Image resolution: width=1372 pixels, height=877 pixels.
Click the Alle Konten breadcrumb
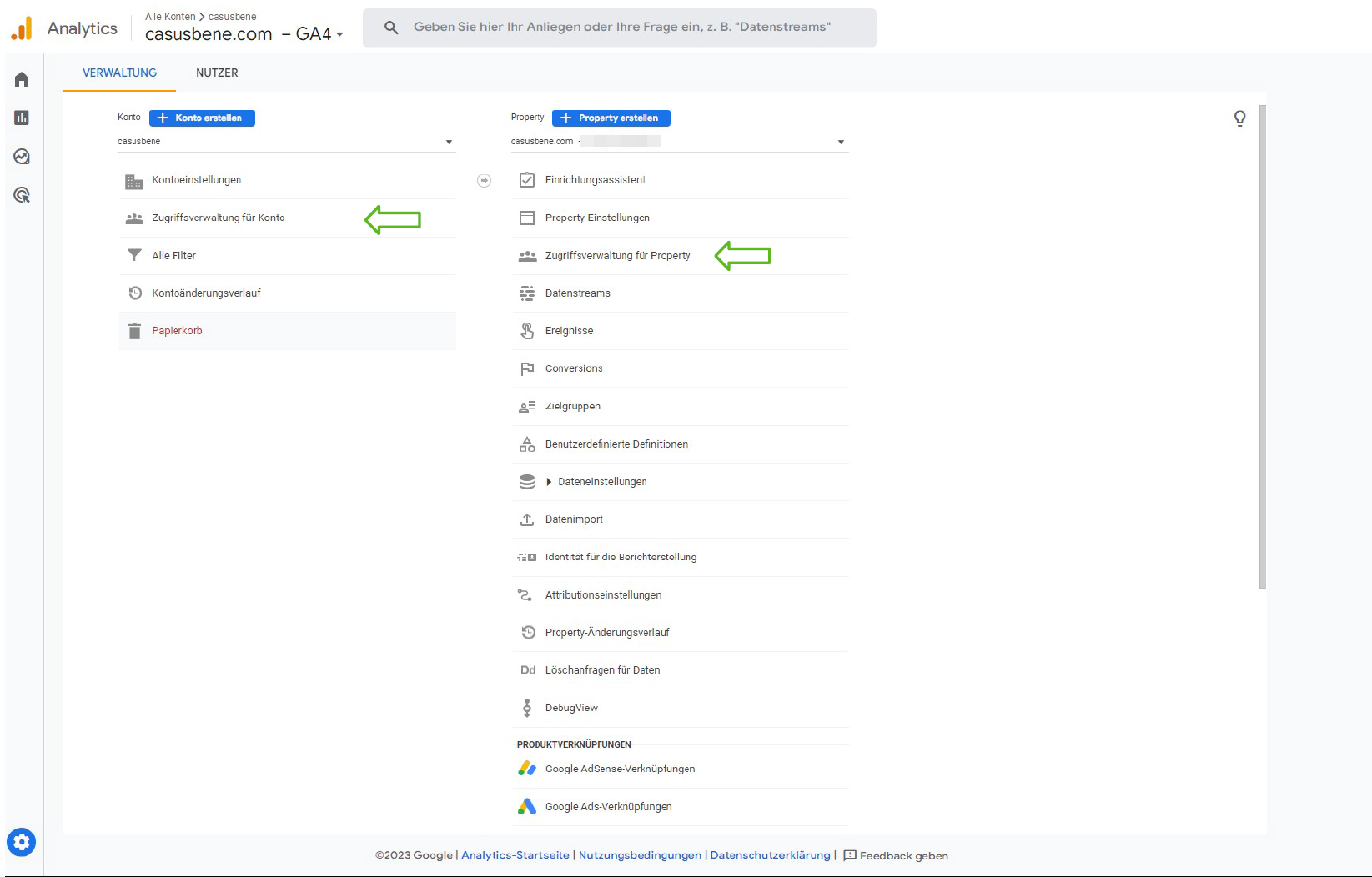(170, 17)
